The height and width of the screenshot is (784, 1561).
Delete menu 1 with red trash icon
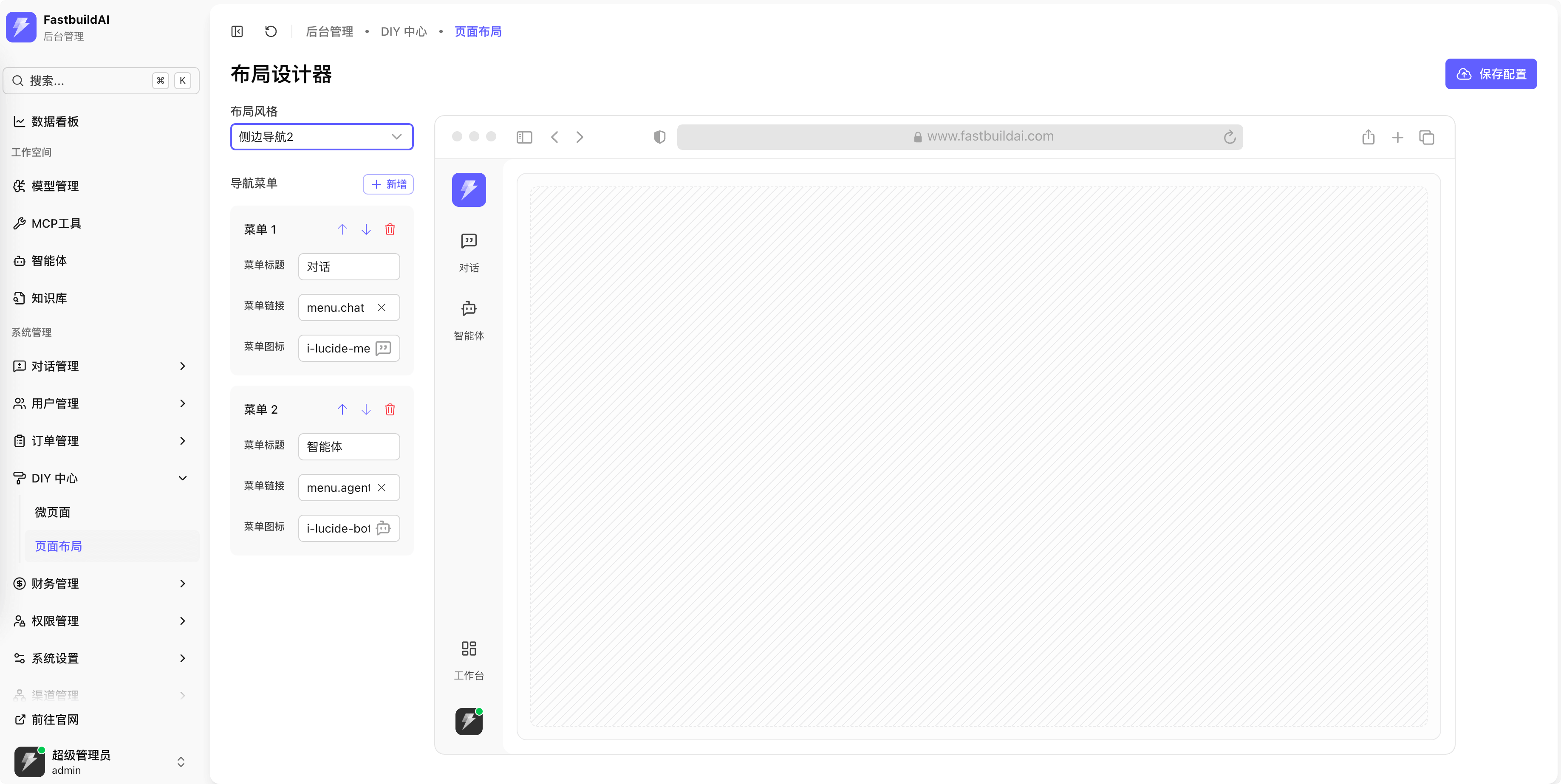point(390,229)
